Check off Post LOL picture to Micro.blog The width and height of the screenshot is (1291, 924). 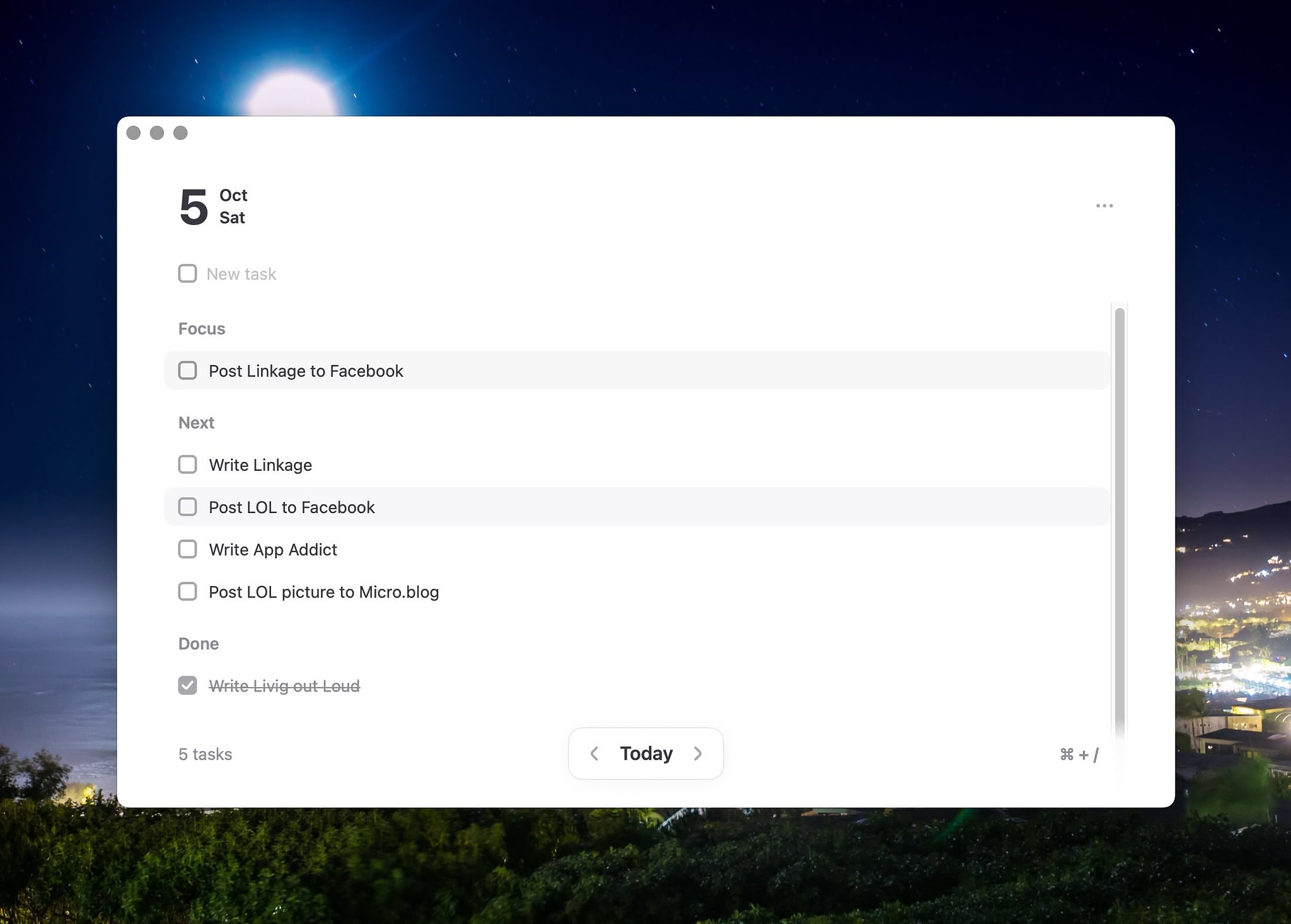pos(187,591)
